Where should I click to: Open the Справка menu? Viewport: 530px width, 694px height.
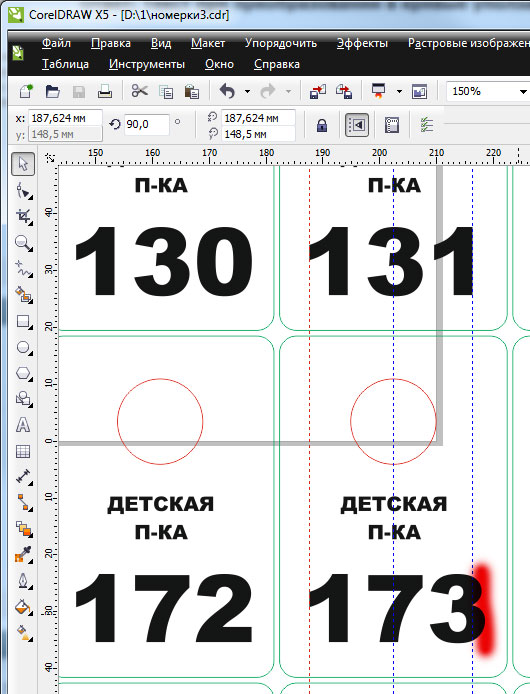click(x=277, y=64)
